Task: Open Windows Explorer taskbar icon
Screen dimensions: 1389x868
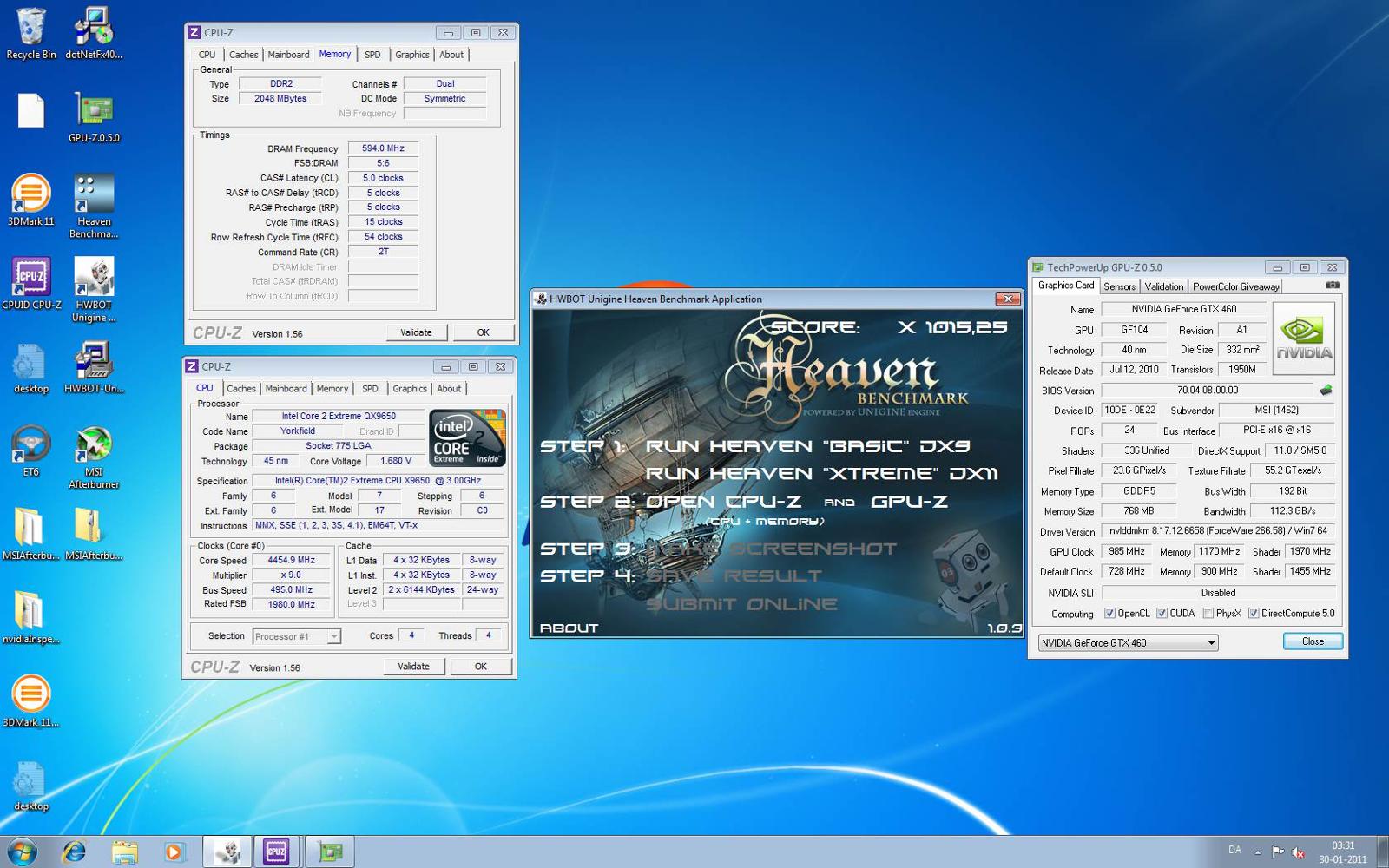Action: [124, 852]
